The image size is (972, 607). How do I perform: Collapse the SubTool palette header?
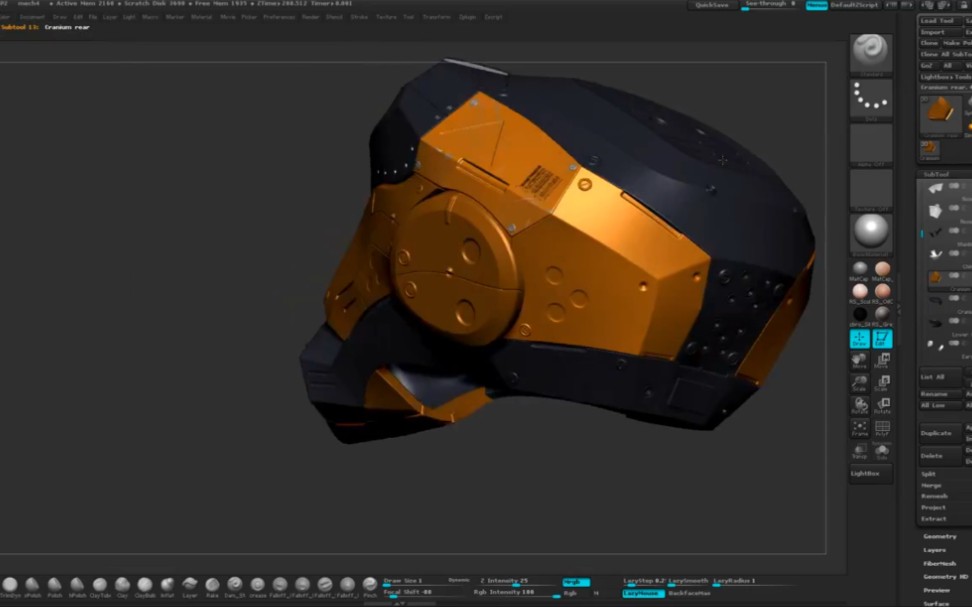[937, 174]
